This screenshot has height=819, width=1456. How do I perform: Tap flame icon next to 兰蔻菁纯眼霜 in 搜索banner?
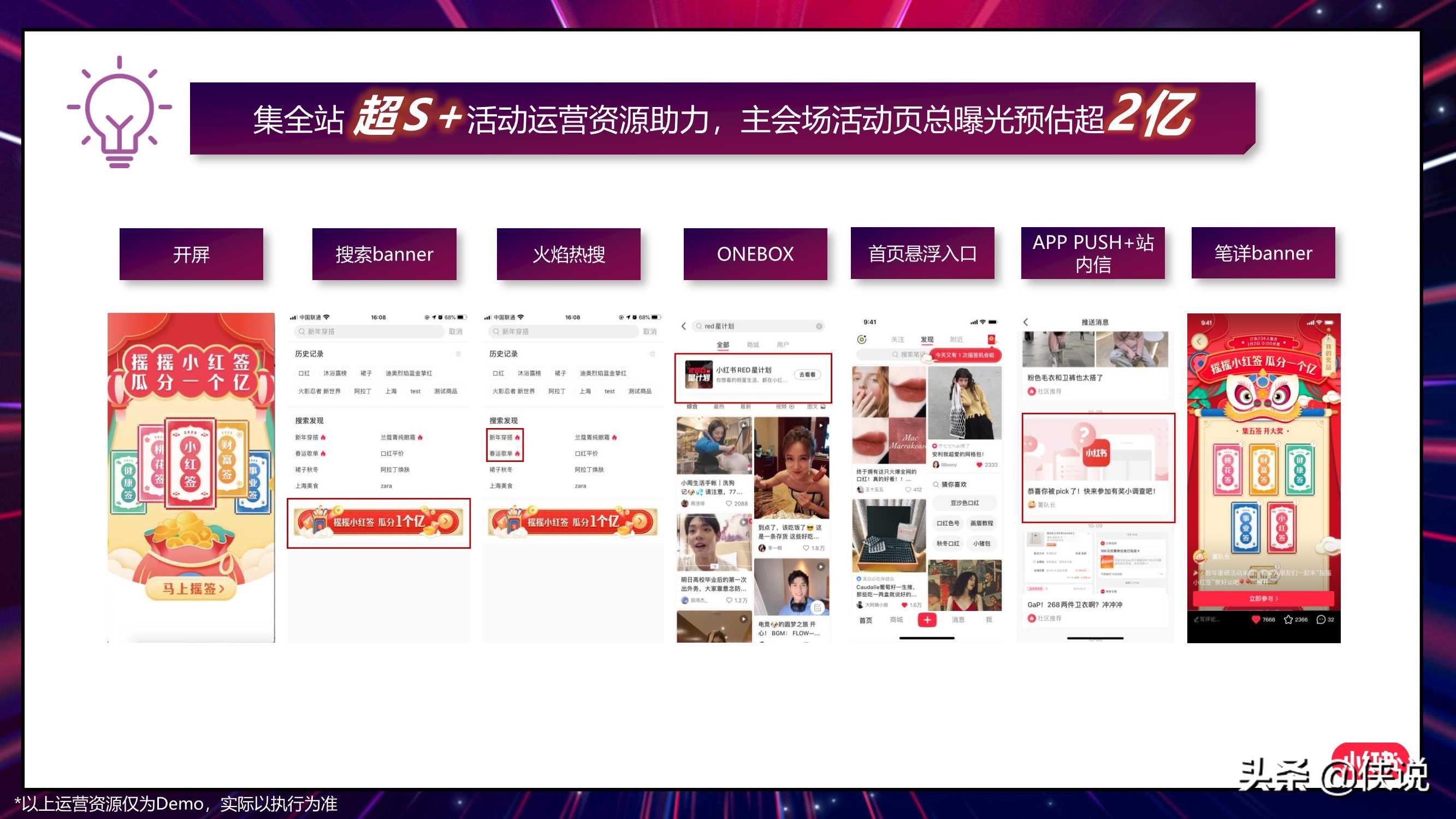421,437
